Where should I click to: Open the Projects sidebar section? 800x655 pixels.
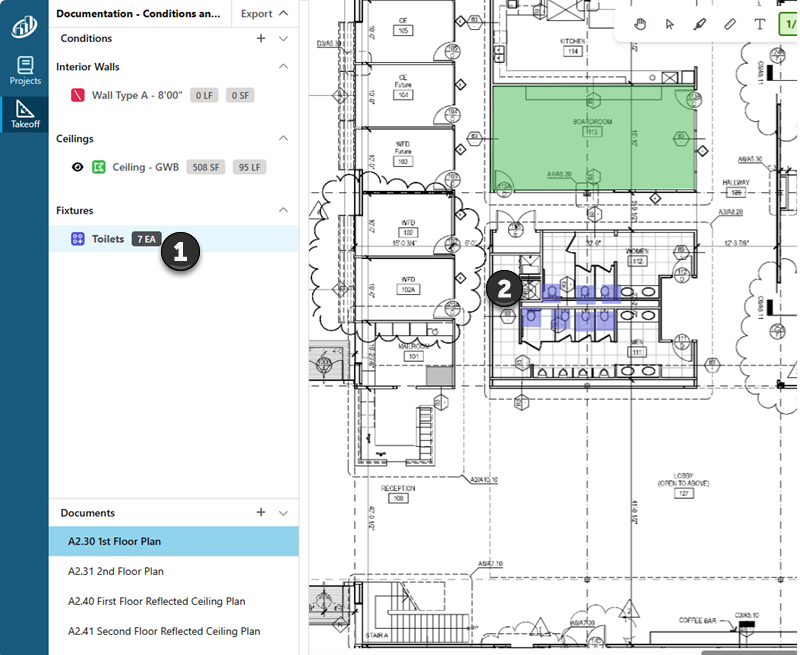pos(24,70)
